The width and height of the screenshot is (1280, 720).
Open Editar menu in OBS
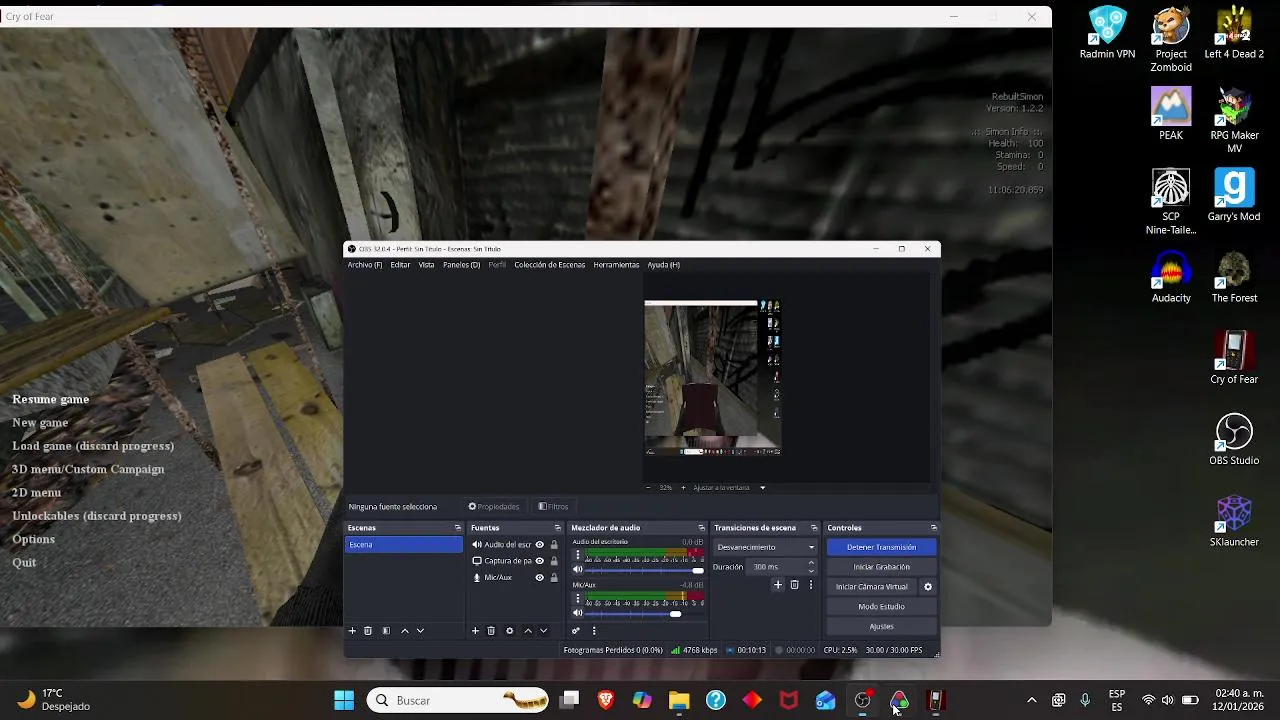pos(400,265)
